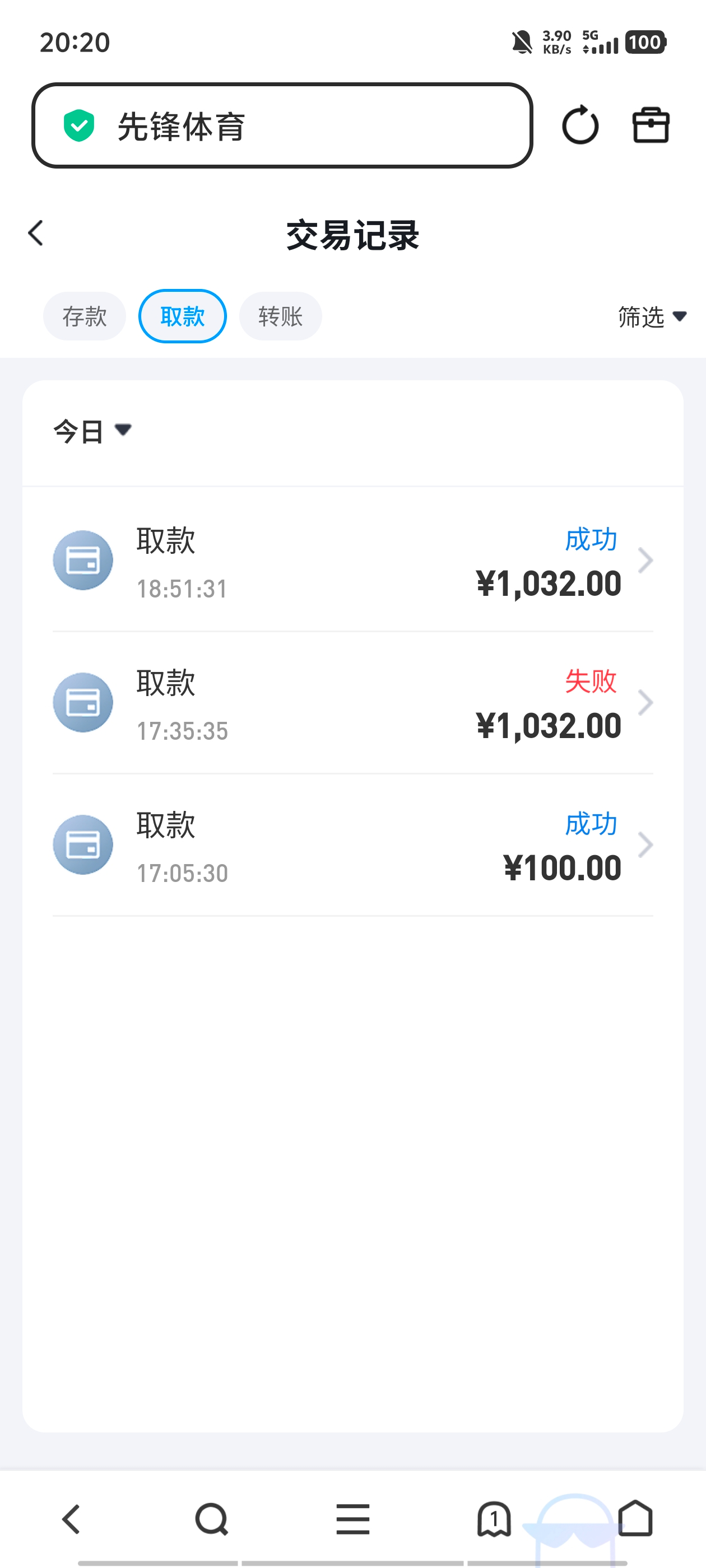706x1568 pixels.
Task: Expand the 今日 date dropdown
Action: (x=92, y=432)
